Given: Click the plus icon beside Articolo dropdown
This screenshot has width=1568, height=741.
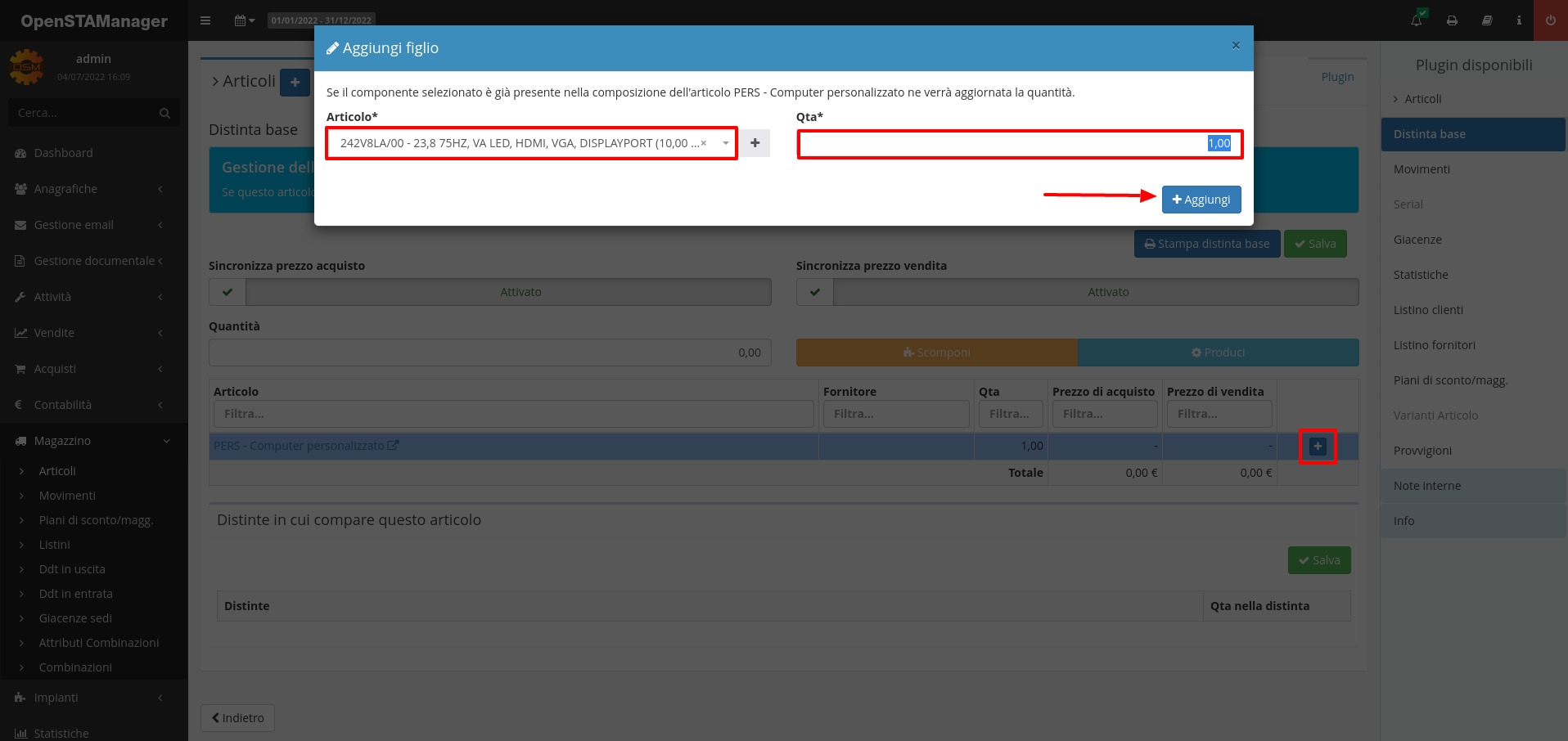Looking at the screenshot, I should 755,143.
